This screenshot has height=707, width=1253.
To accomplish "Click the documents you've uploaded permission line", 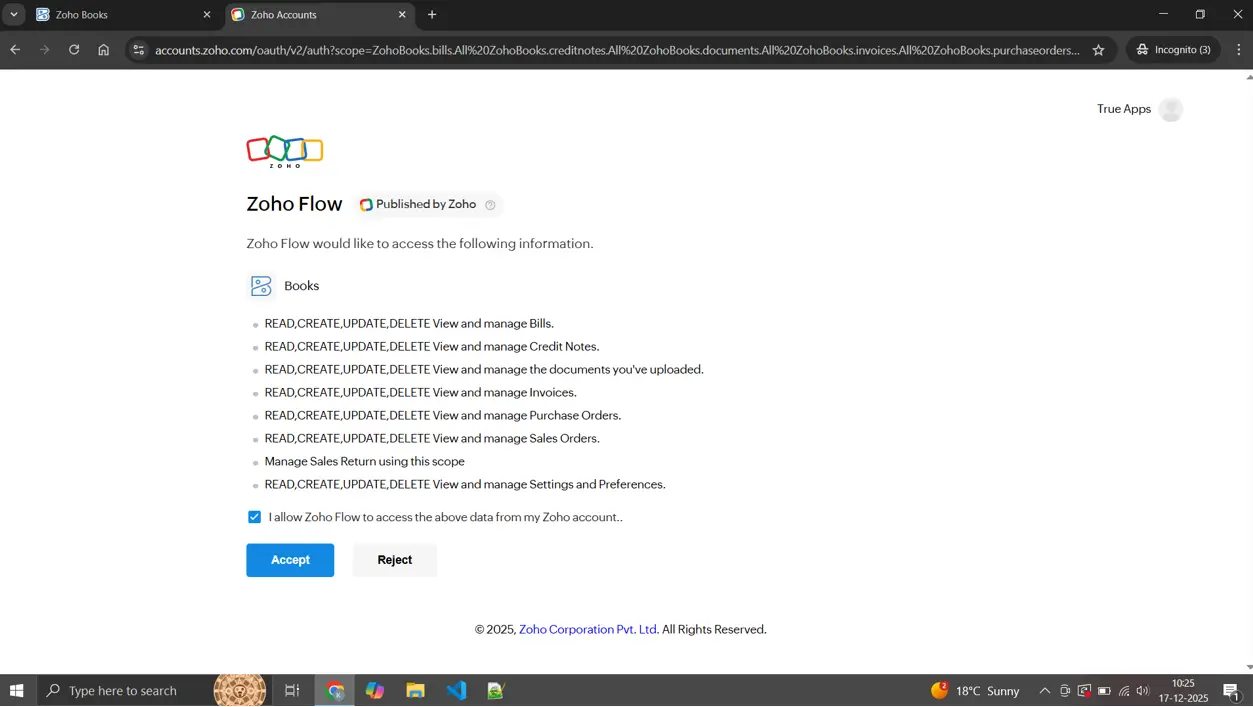I will point(484,370).
